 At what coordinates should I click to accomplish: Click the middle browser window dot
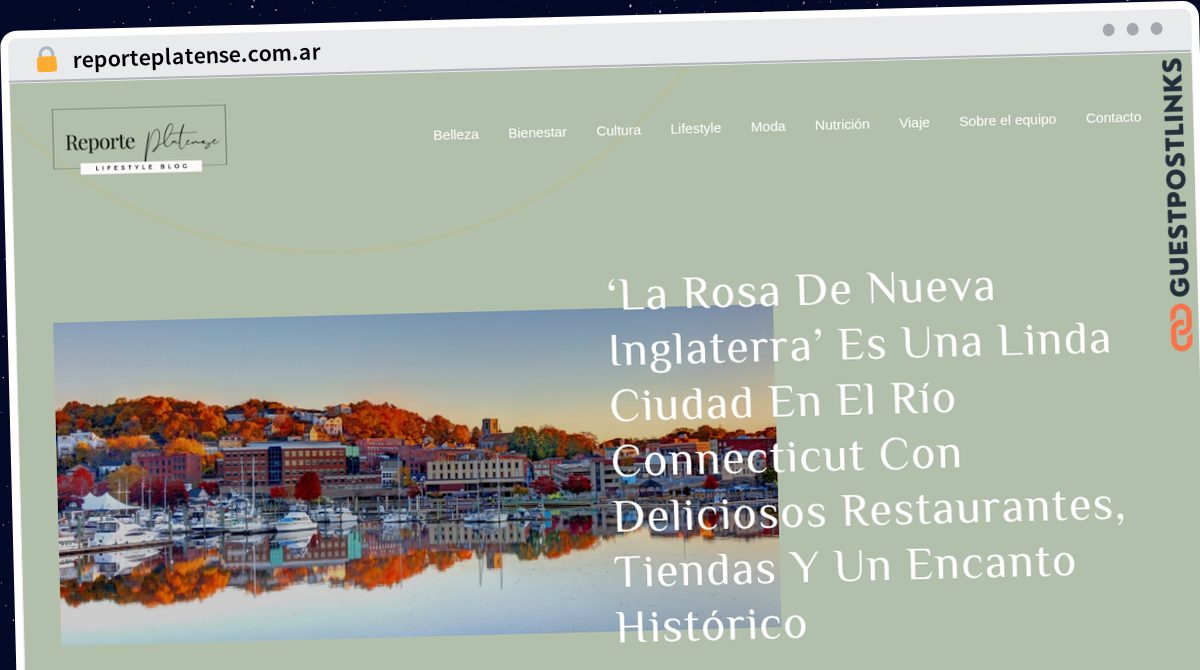pyautogui.click(x=1133, y=29)
